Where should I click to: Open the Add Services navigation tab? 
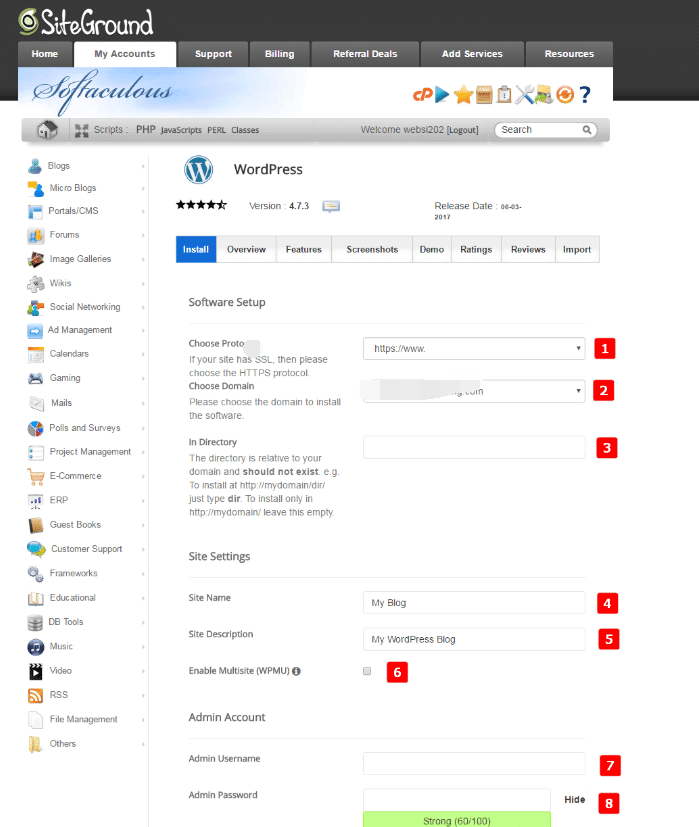pos(472,54)
